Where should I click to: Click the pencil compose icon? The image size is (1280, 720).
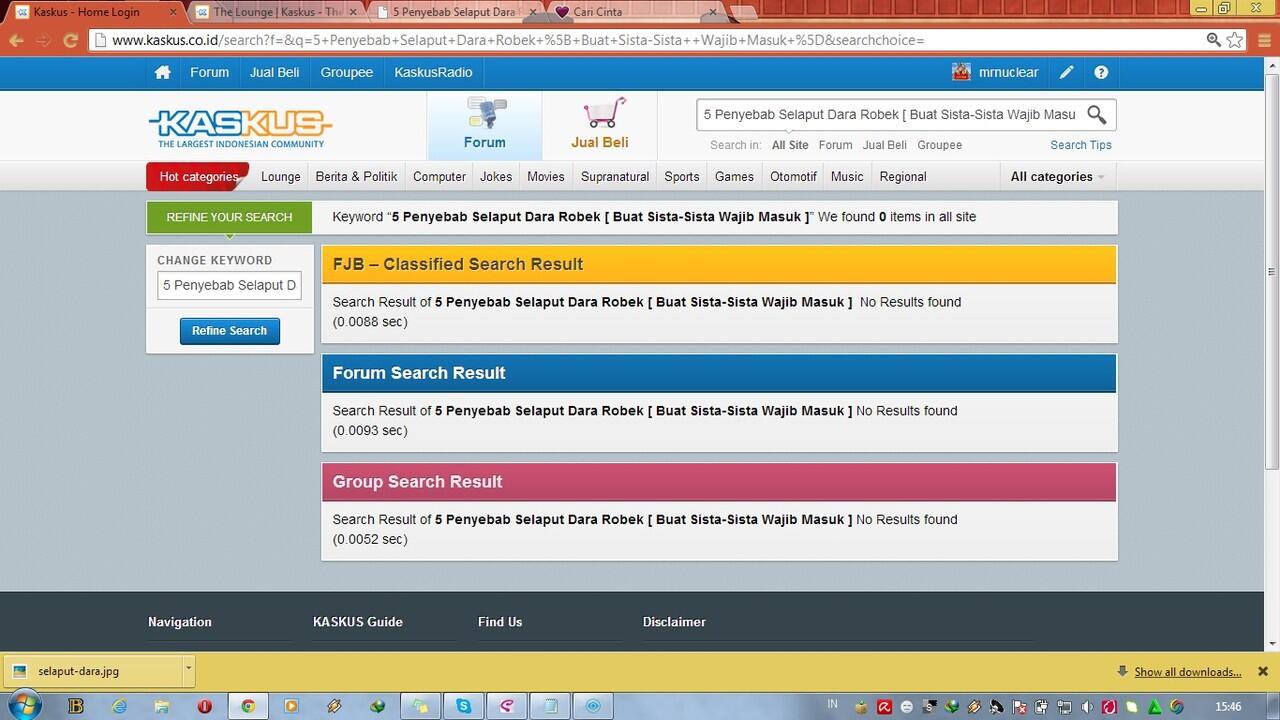pos(1067,72)
